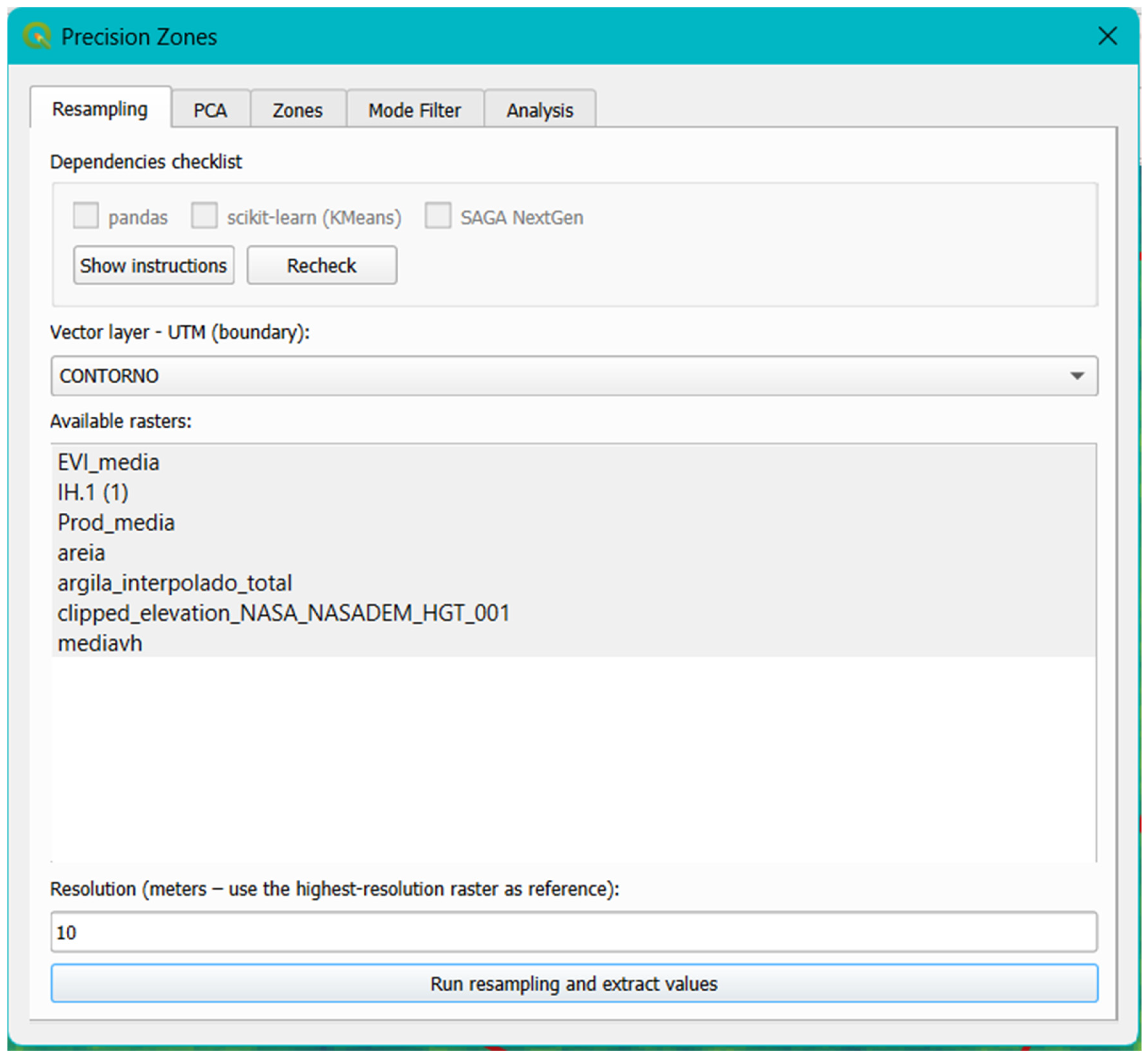This screenshot has width=1148, height=1059.
Task: Run resampling and extract values
Action: pyautogui.click(x=573, y=983)
